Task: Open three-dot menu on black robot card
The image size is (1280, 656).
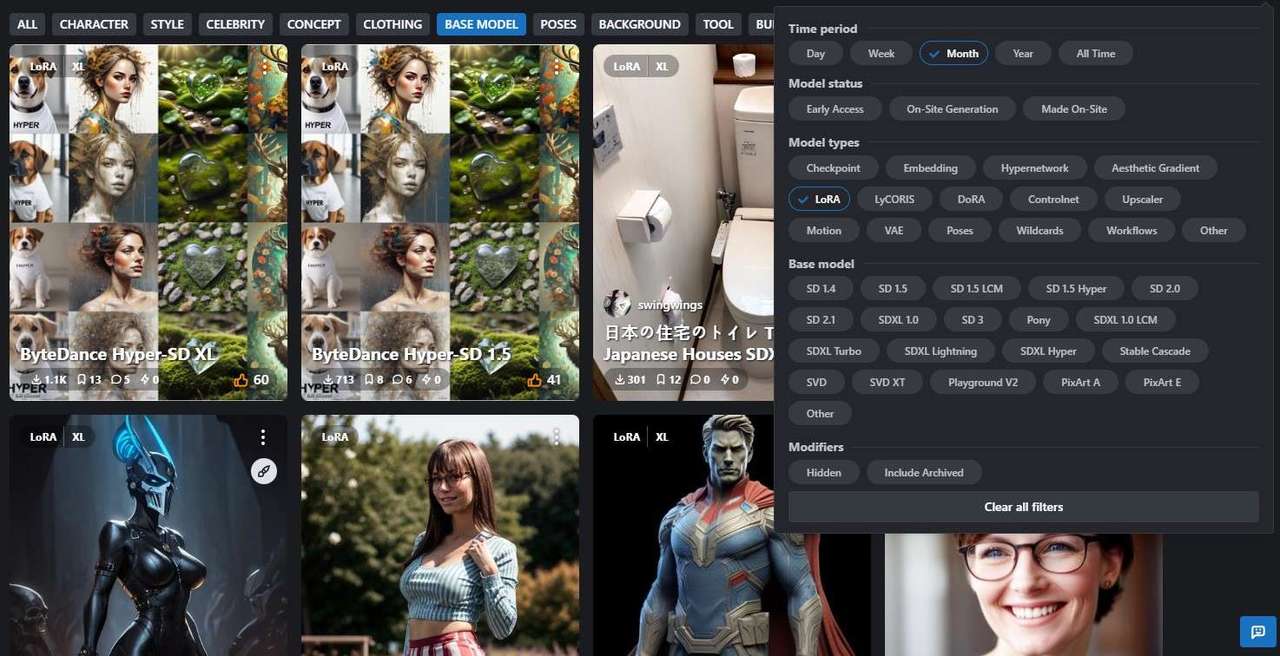Action: coord(263,437)
